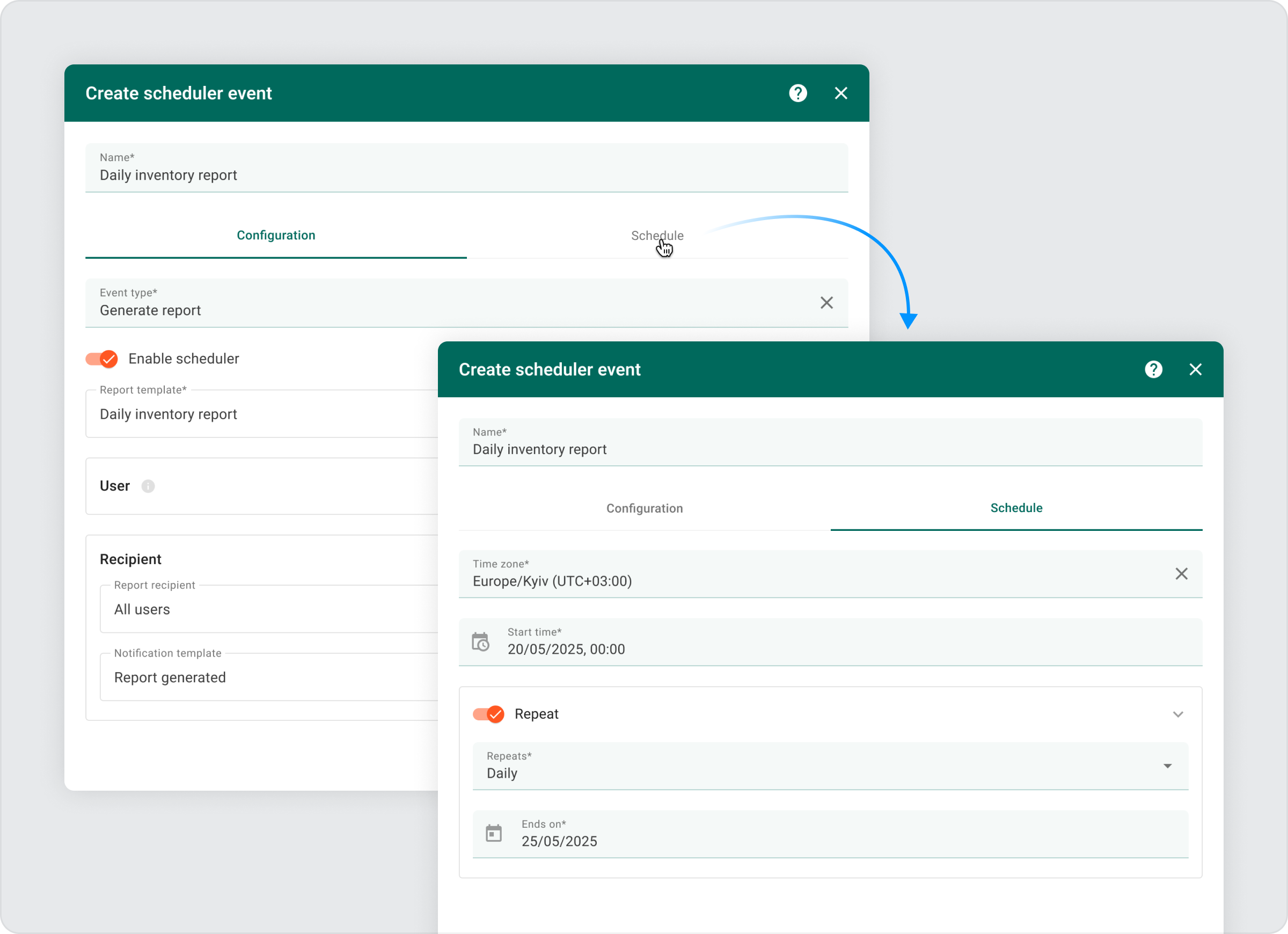Clear the Time zone selection
The height and width of the screenshot is (934, 1288).
click(1181, 574)
